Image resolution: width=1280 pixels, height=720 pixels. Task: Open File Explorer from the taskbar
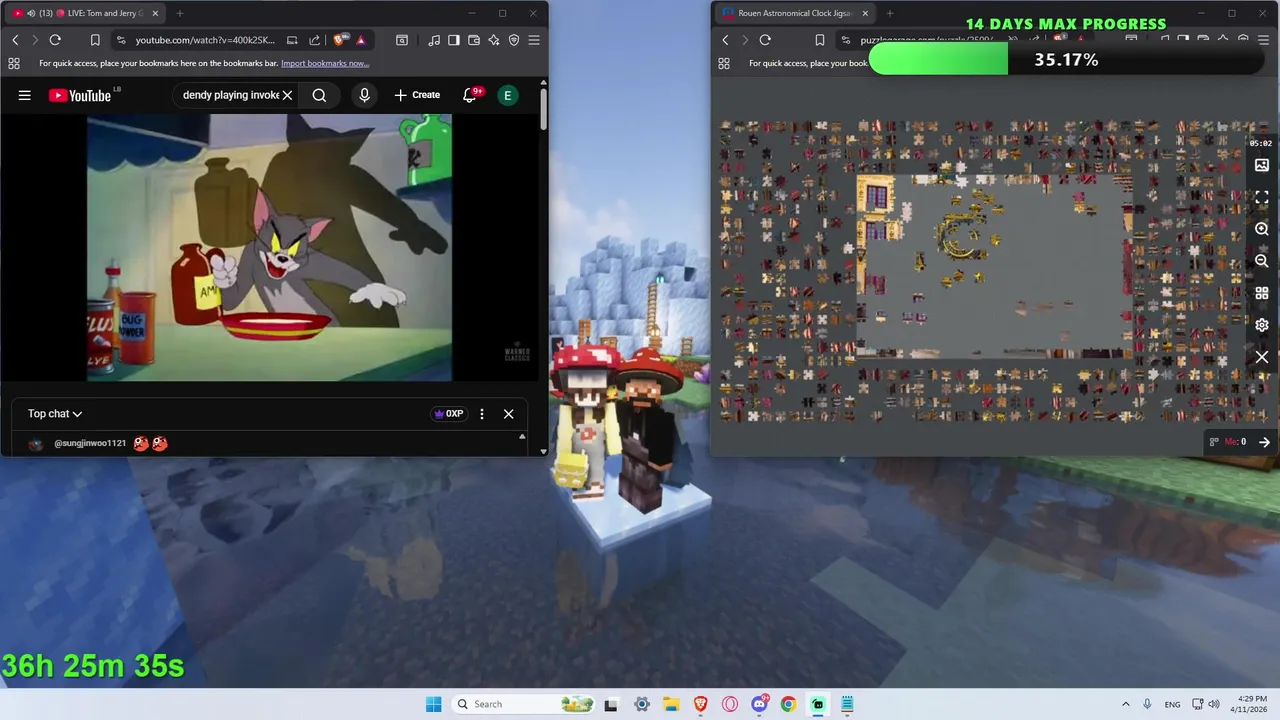[671, 704]
